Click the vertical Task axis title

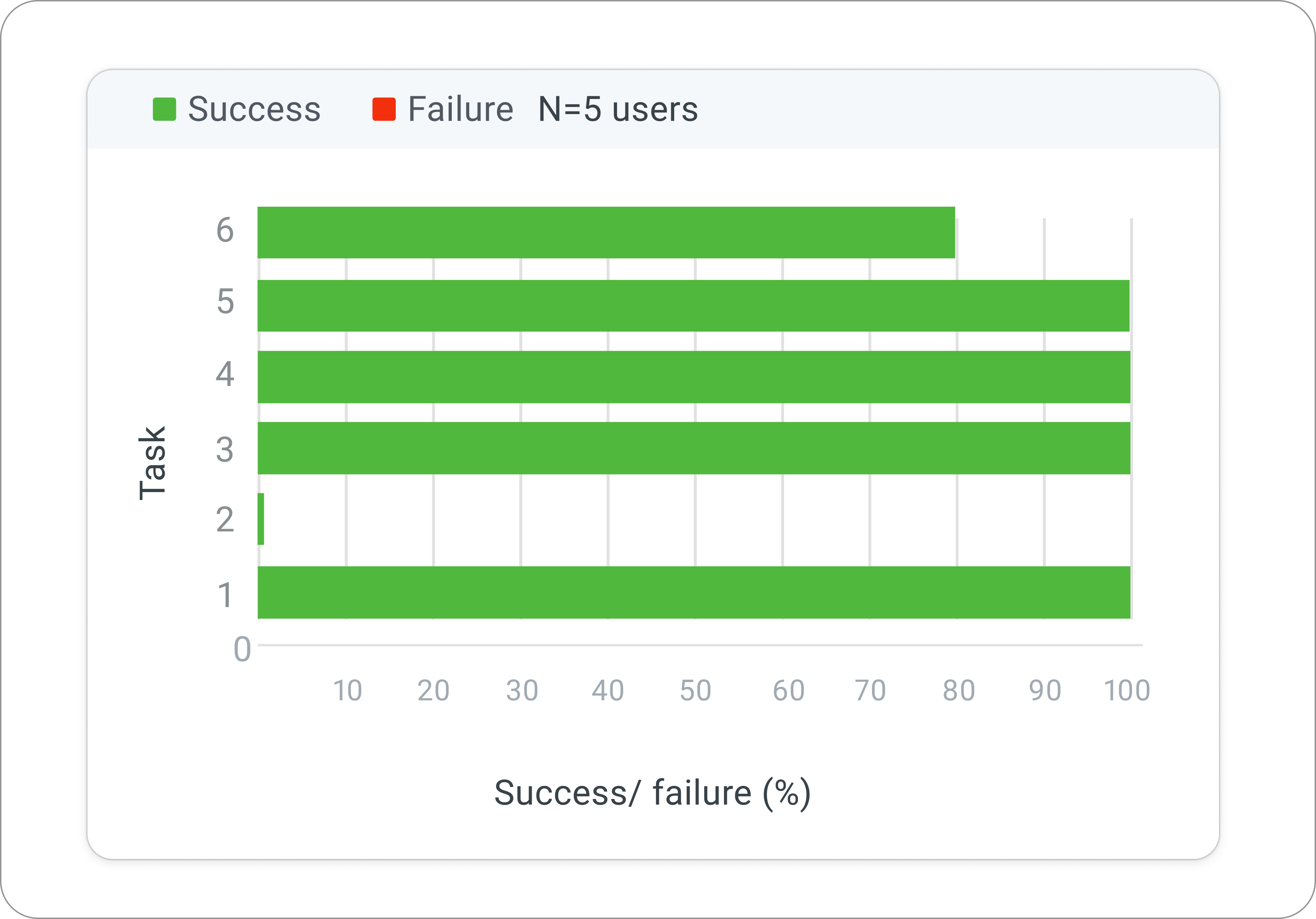pos(153,463)
